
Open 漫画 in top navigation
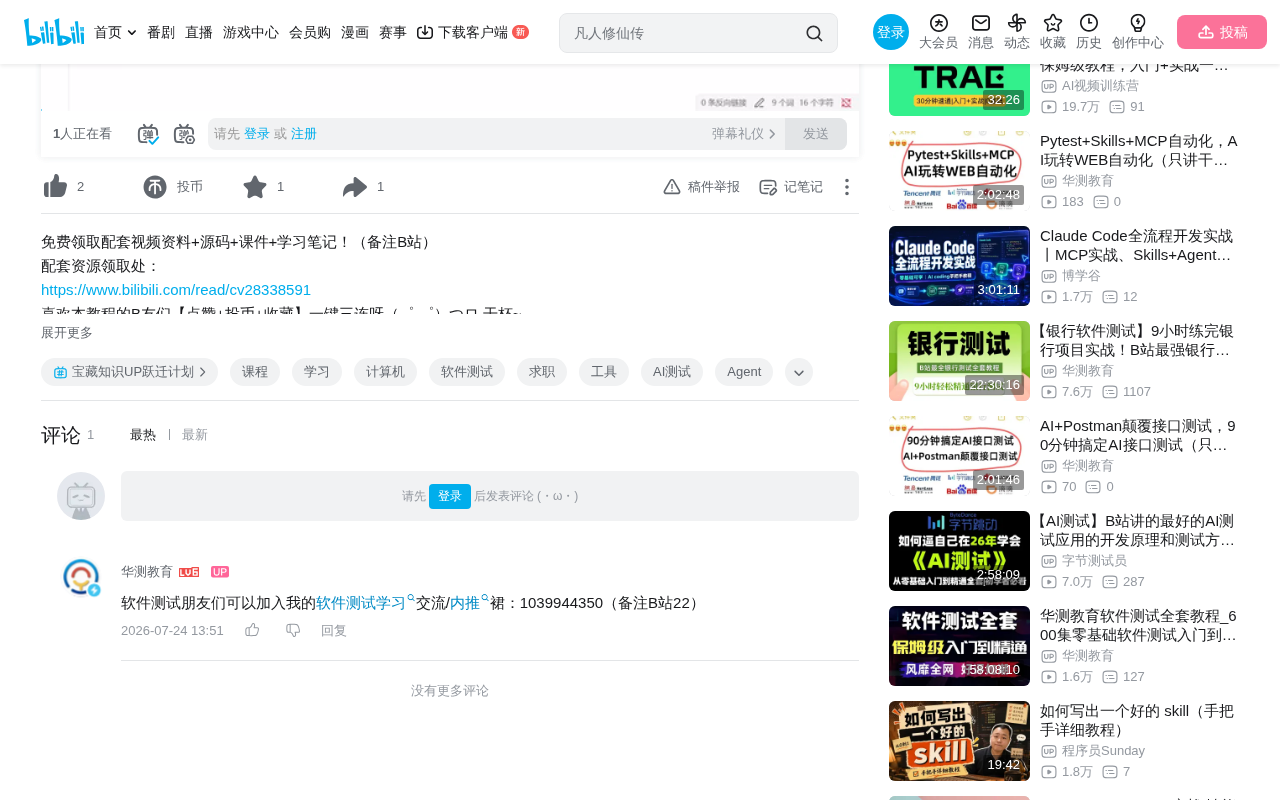pos(355,32)
